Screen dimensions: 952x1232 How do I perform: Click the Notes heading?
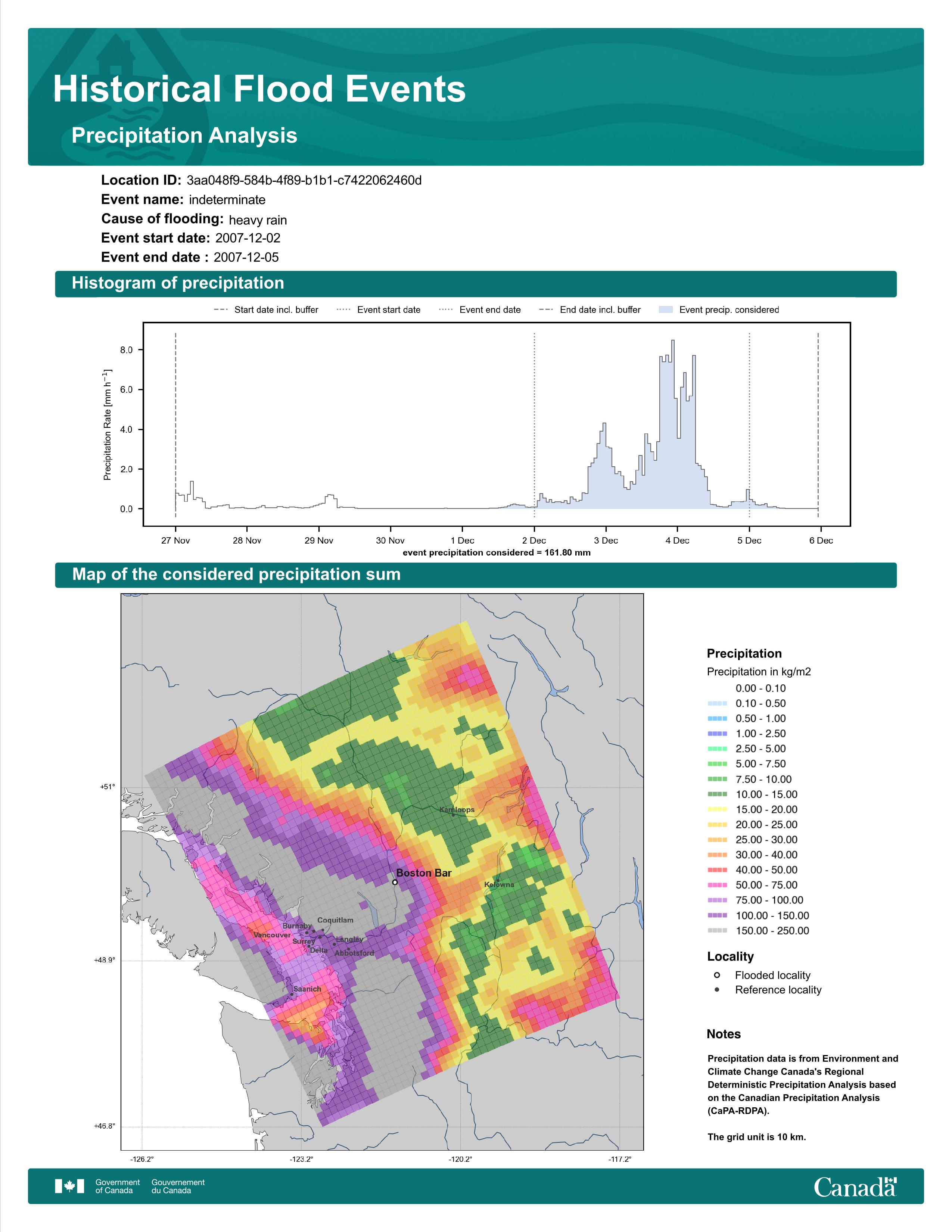point(724,1034)
